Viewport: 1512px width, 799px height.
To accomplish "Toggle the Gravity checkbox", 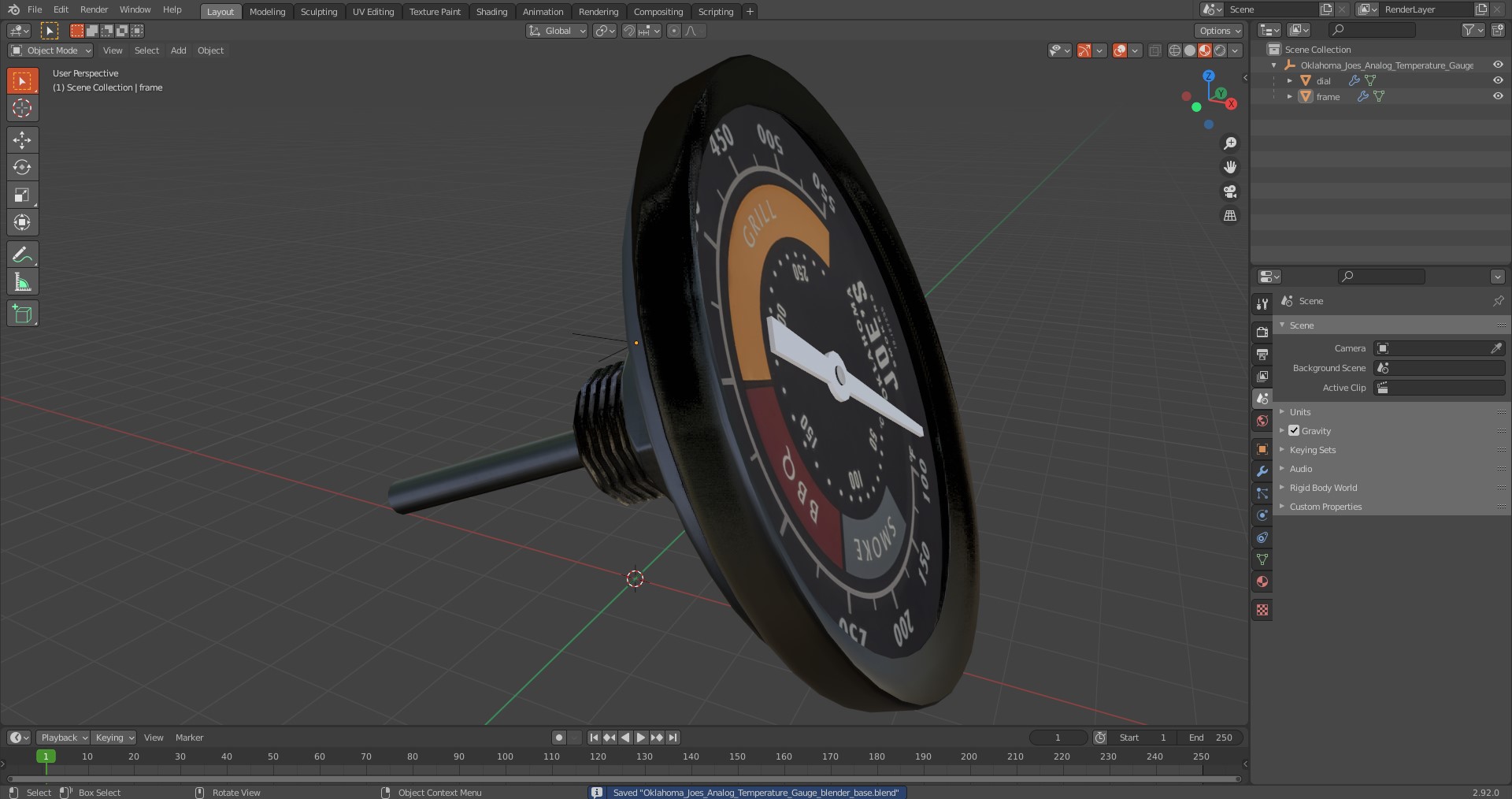I will pos(1294,430).
